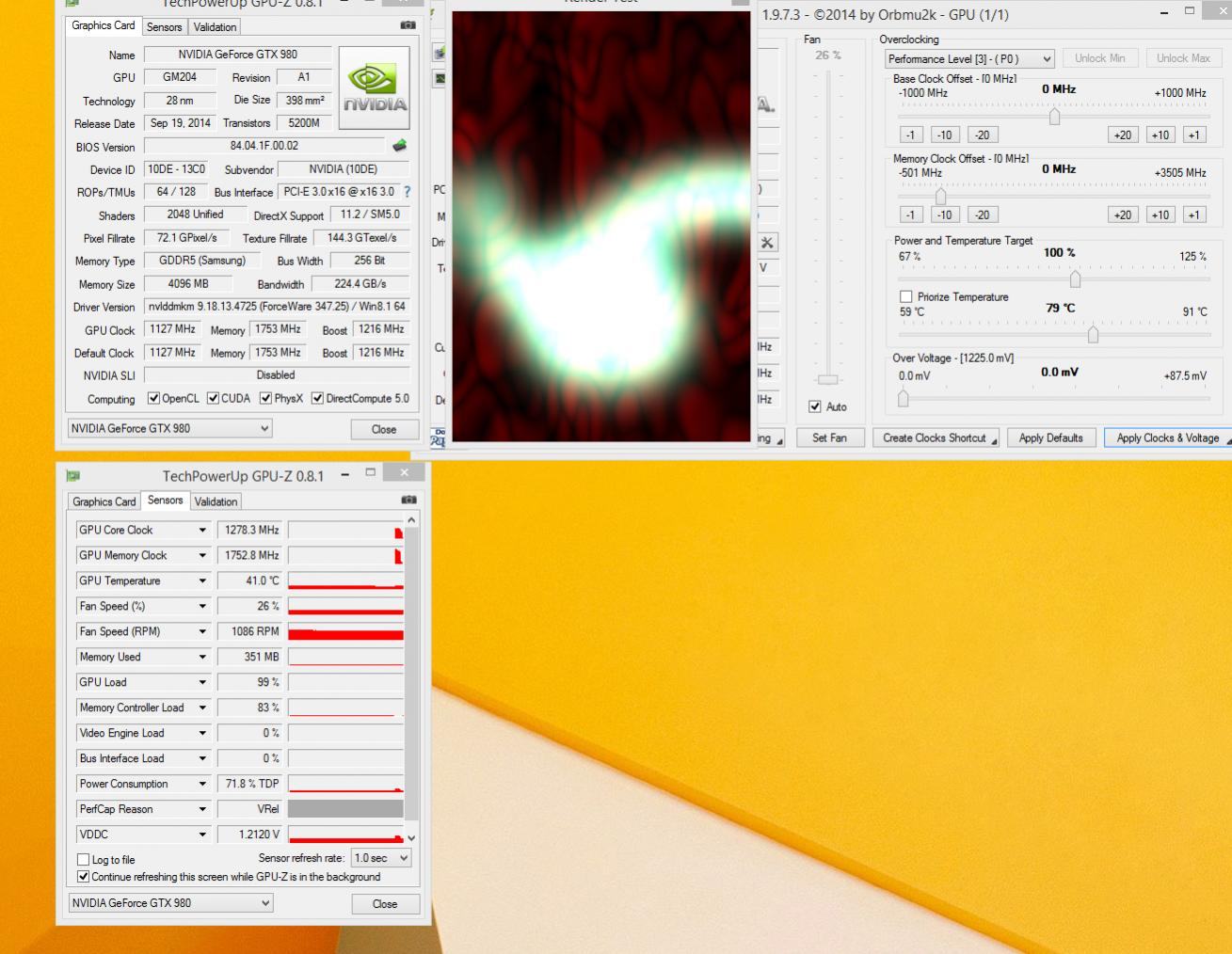The image size is (1232, 954).
Task: Select the Sensors tab in the lower GPU-Z window
Action: pos(165,500)
